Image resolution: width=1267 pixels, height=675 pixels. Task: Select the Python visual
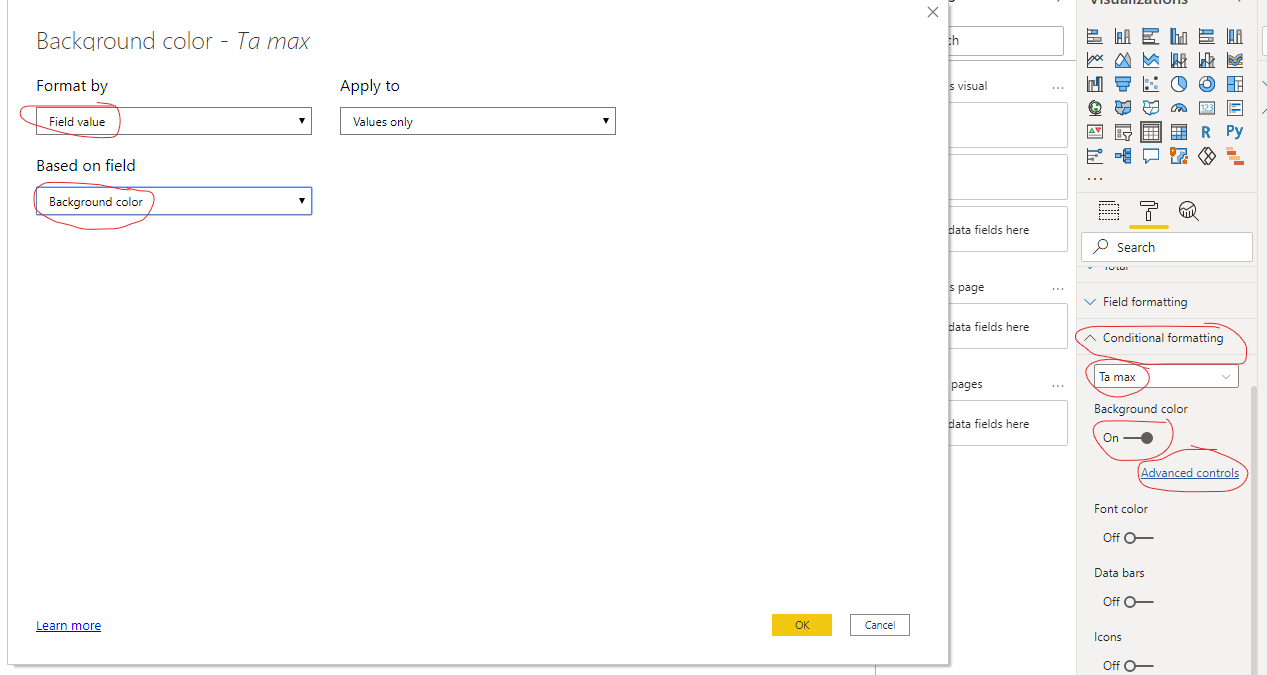coord(1235,130)
